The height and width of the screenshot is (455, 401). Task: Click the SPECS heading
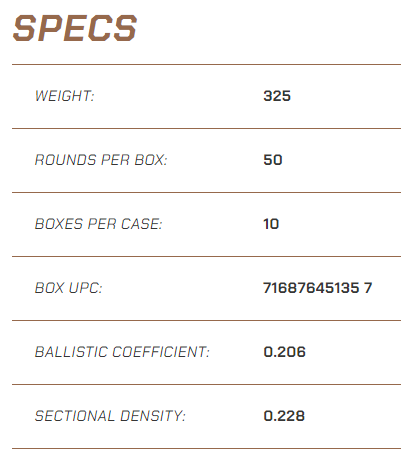coord(75,29)
